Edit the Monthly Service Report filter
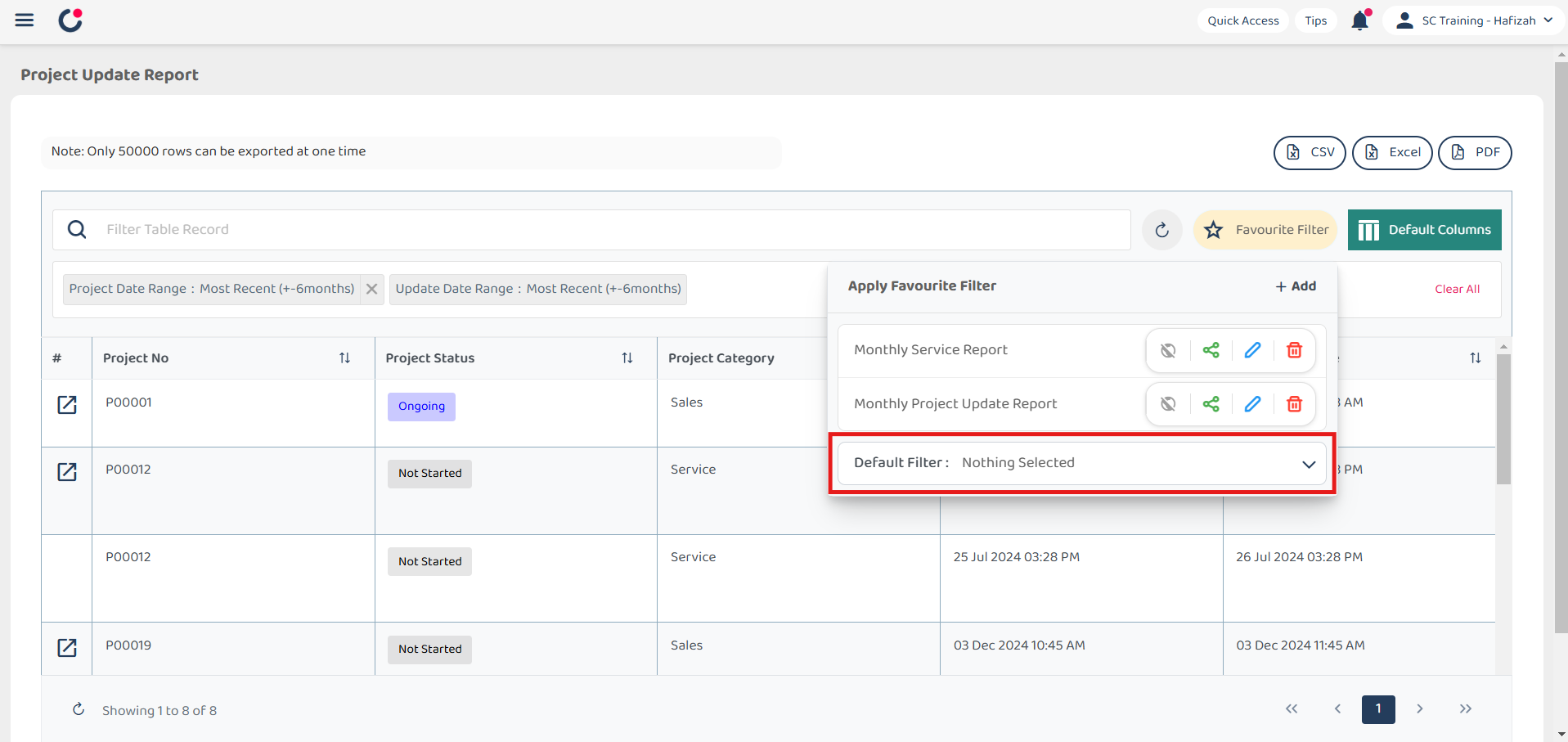1568x742 pixels. tap(1252, 350)
